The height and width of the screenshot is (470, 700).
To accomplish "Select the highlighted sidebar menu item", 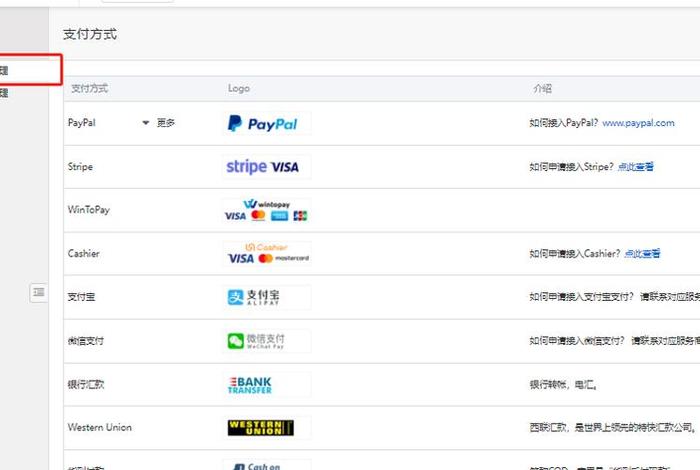I will tap(30, 70).
